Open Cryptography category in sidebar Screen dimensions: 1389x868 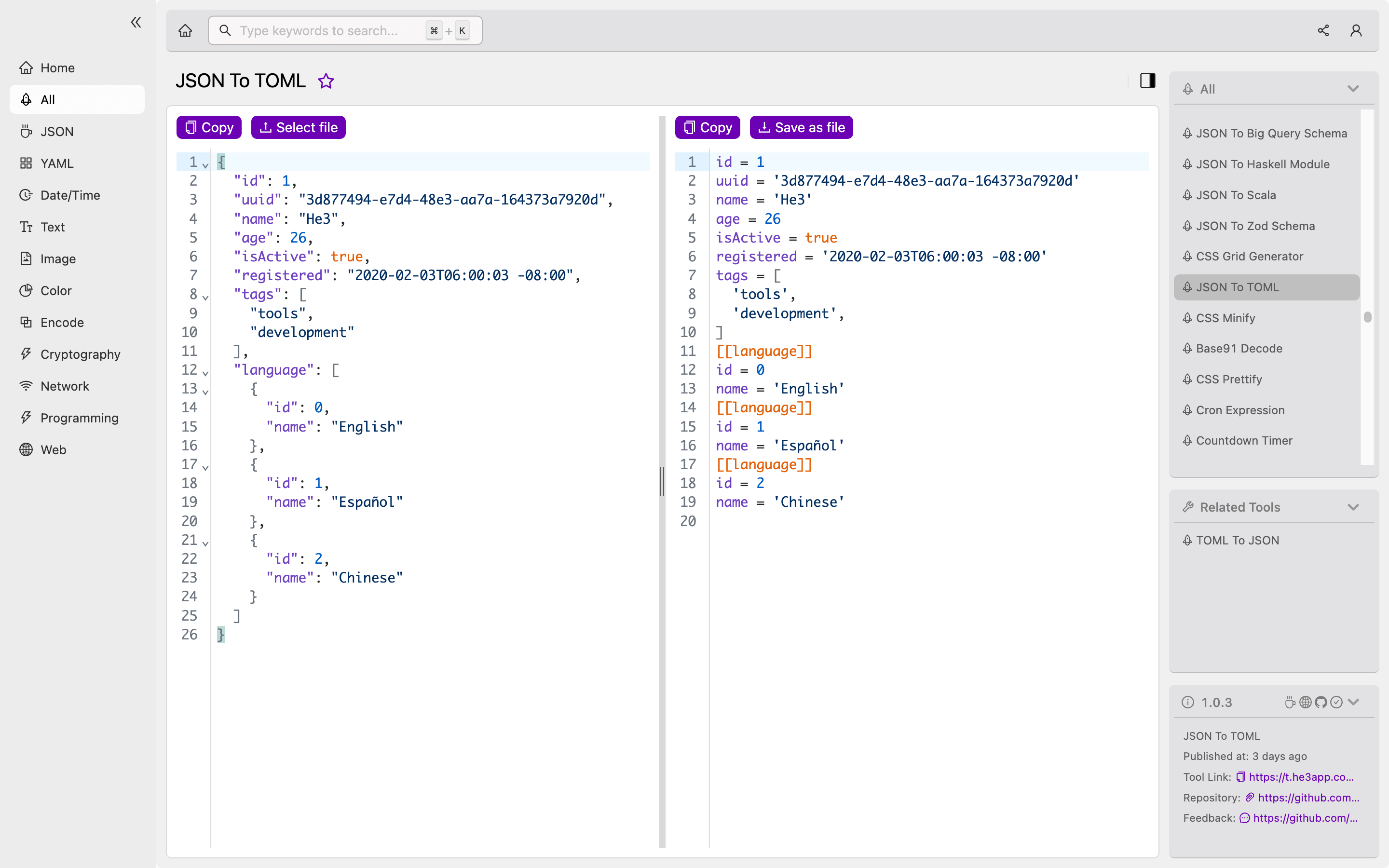(x=77, y=354)
